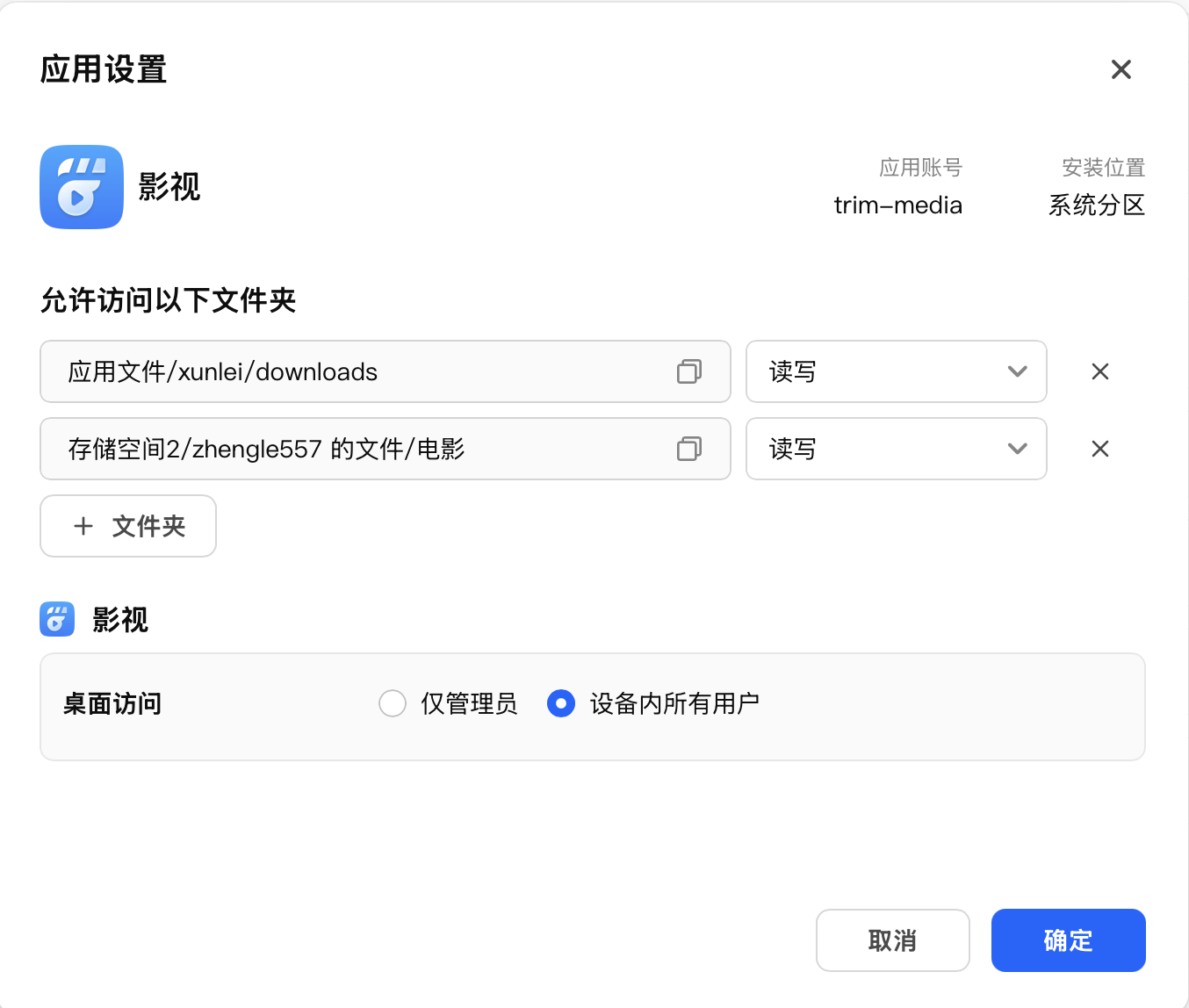
Task: Click the 安装位置 value 系统分区
Action: point(1097,205)
